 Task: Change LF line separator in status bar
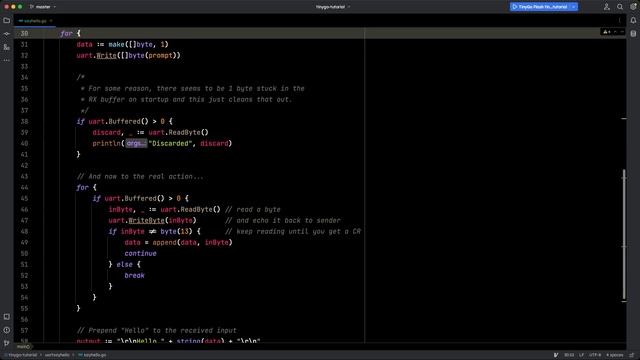[582, 355]
